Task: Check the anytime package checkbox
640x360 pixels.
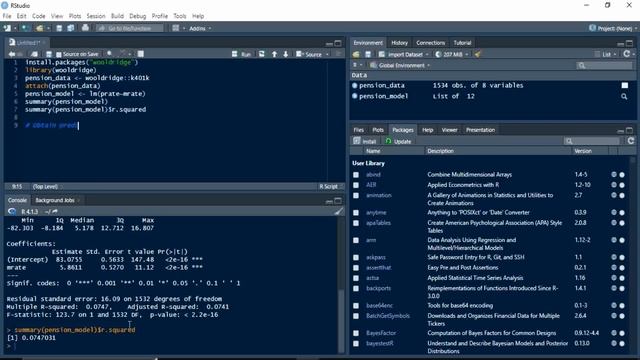Action: click(x=356, y=213)
